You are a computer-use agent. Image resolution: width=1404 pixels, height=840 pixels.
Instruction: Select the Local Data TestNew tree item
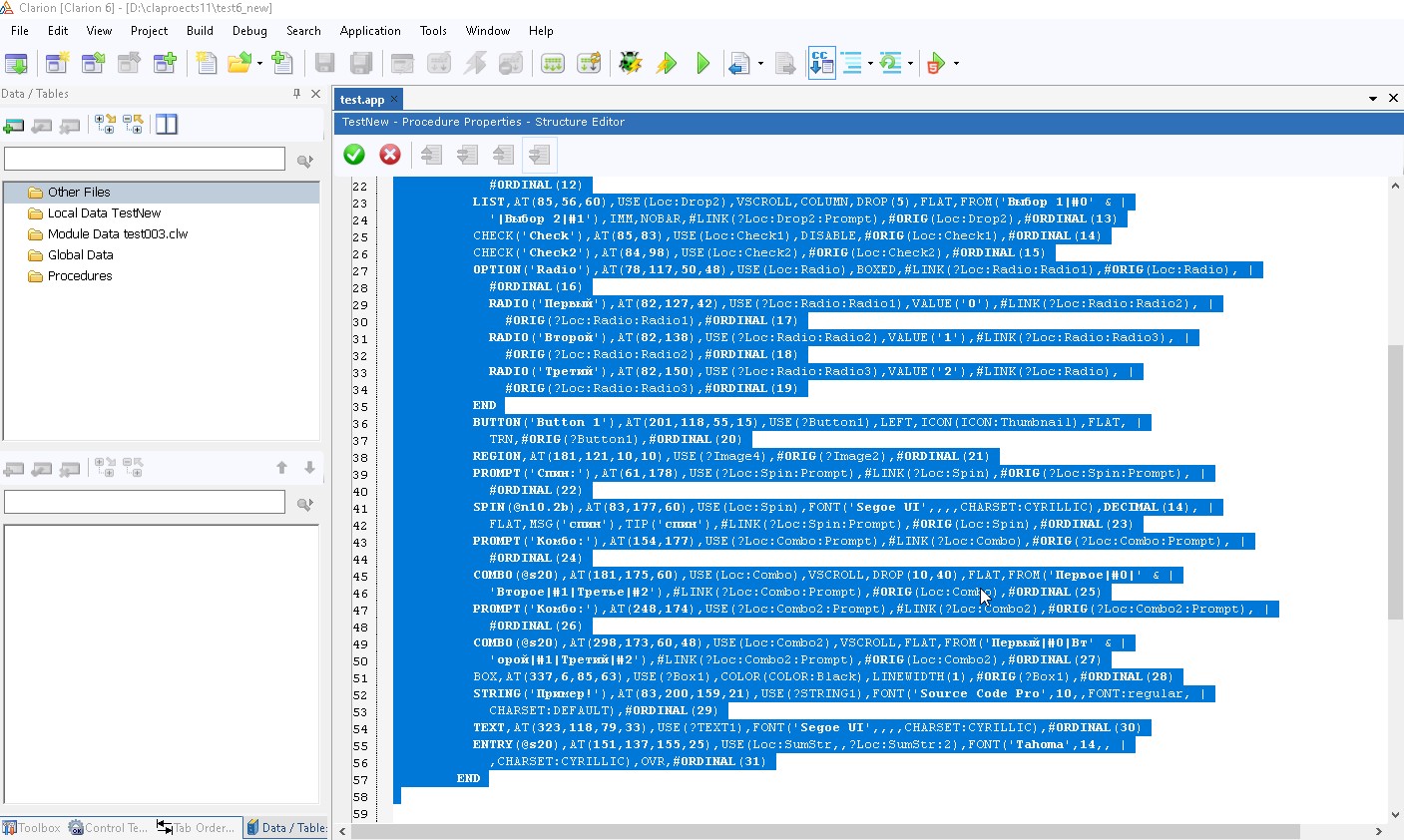tap(104, 213)
